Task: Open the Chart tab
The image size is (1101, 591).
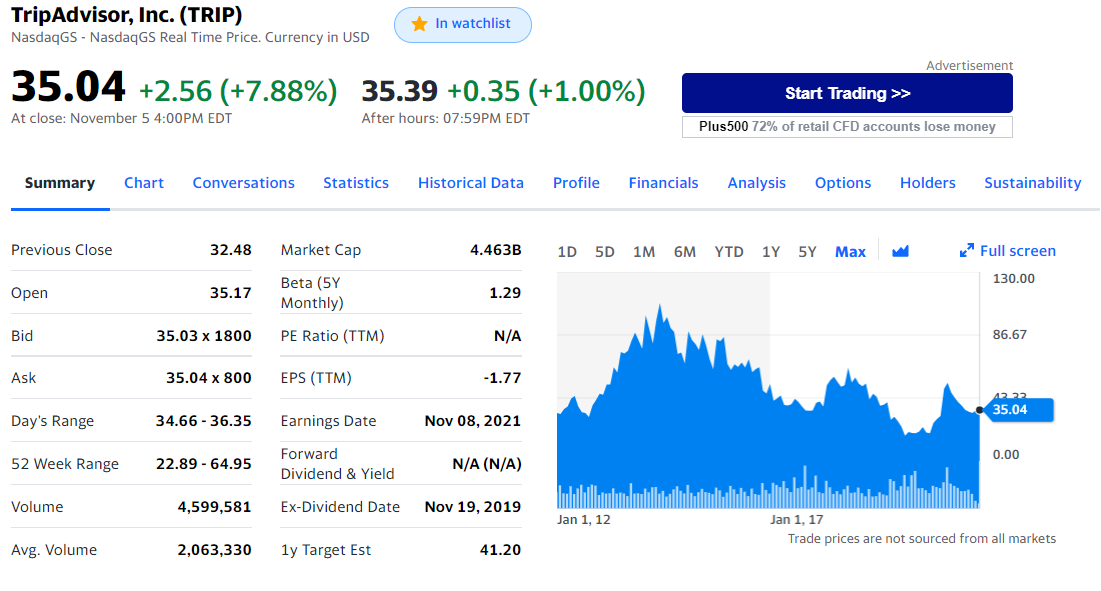Action: click(144, 183)
